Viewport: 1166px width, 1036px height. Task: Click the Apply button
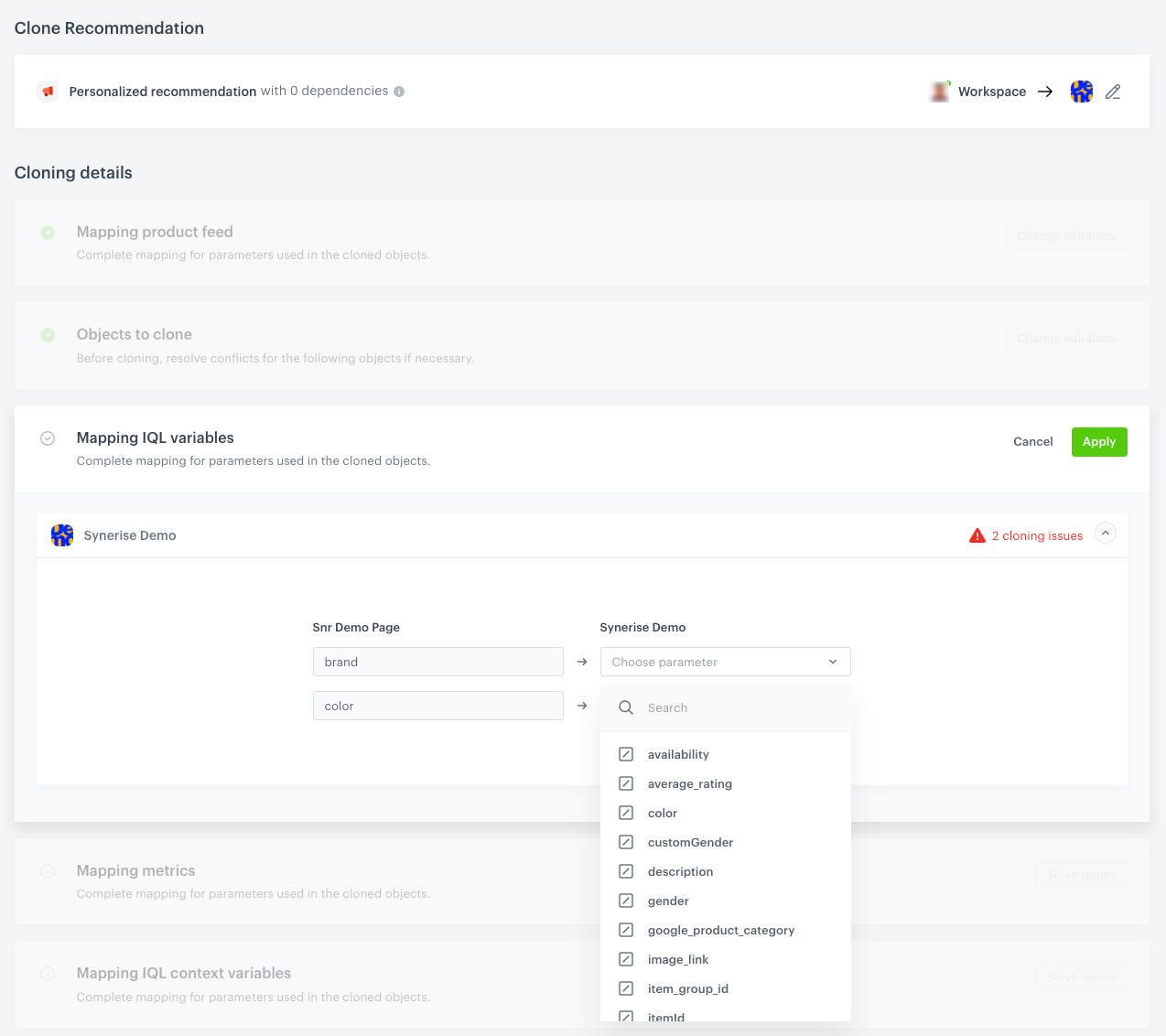pyautogui.click(x=1098, y=441)
